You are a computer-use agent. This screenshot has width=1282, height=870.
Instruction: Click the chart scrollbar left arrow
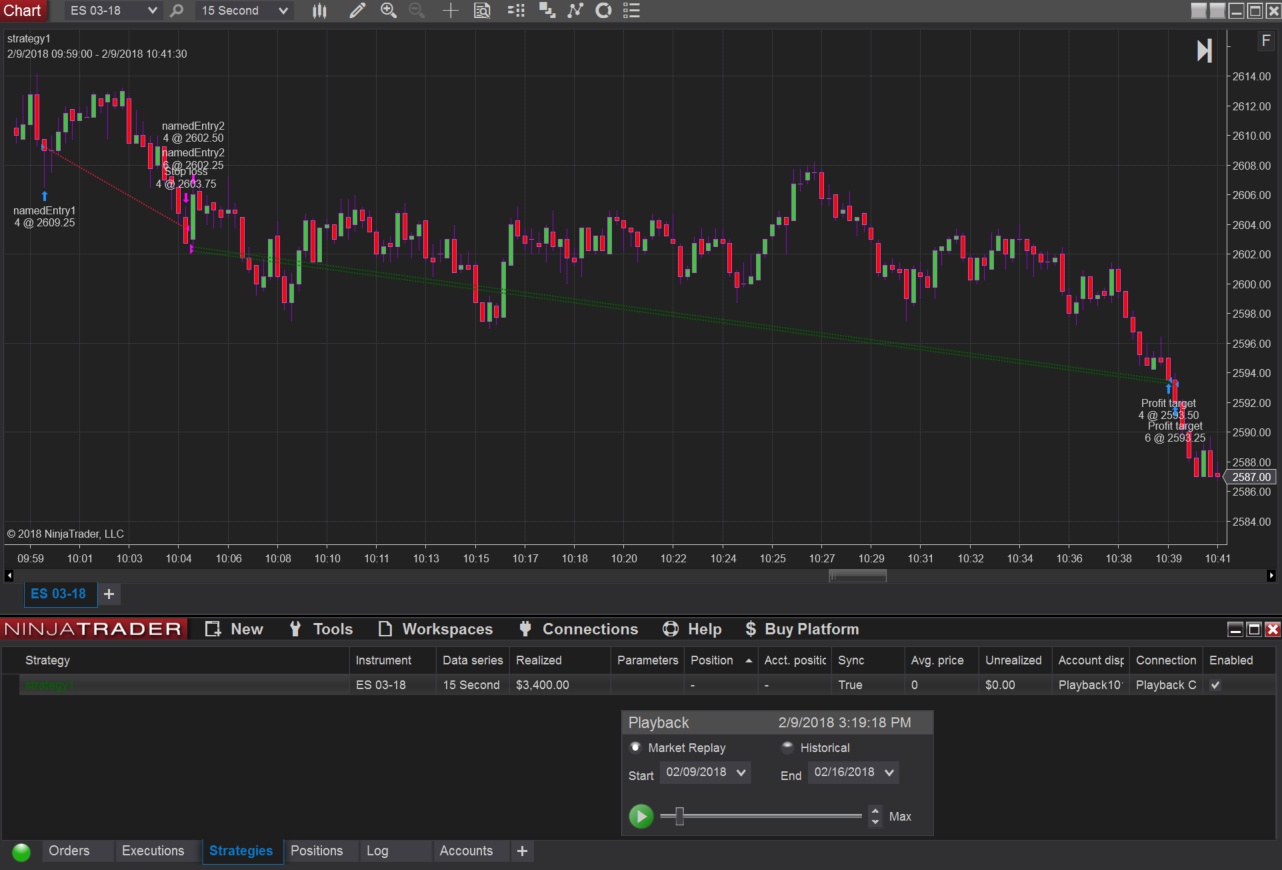(x=9, y=575)
